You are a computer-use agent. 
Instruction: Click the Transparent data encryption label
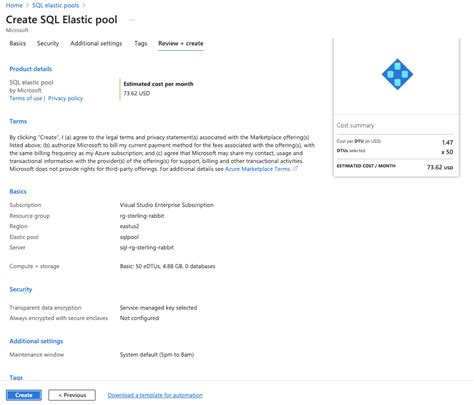click(45, 308)
